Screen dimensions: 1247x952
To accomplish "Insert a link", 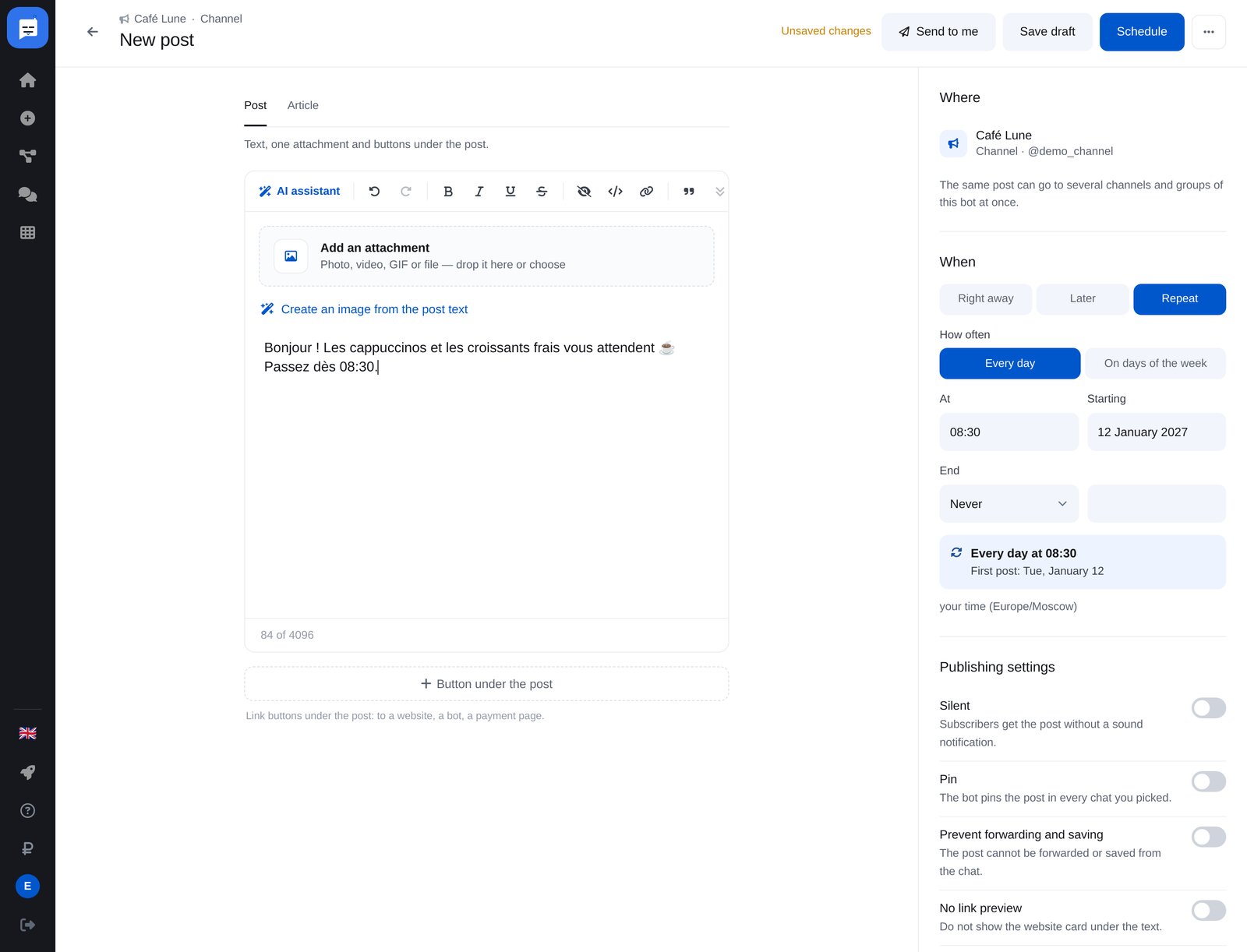I will (646, 191).
